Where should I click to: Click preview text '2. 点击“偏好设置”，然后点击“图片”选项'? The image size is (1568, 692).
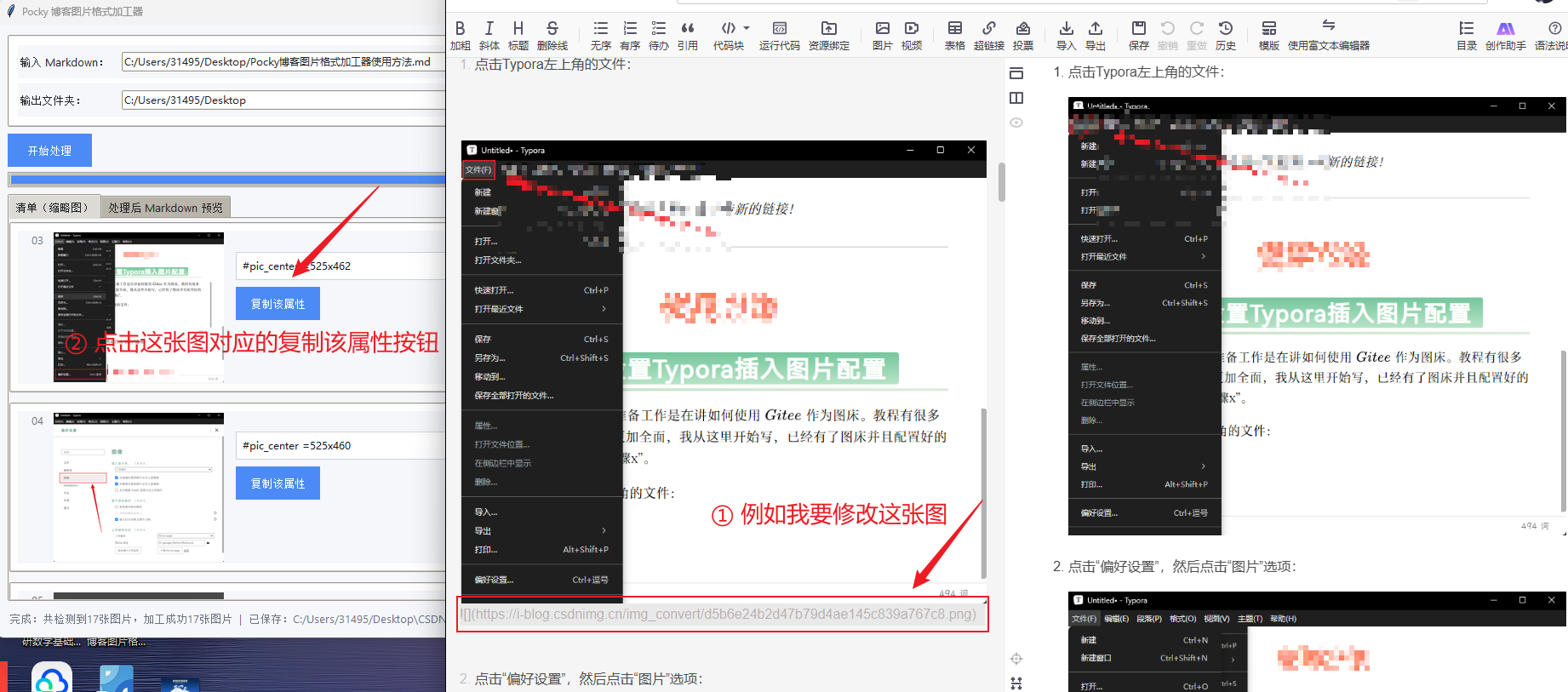[1175, 566]
